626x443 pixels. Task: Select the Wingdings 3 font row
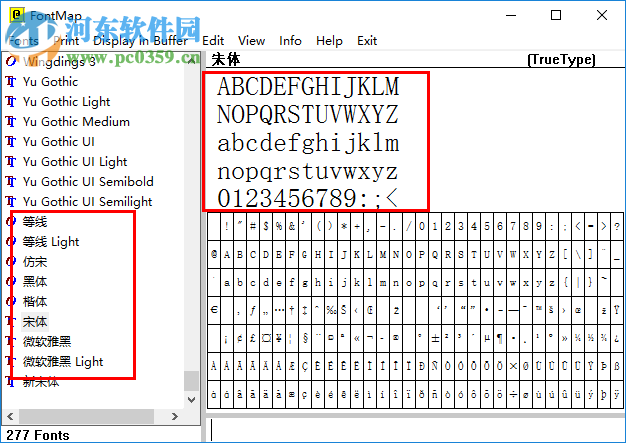click(x=59, y=62)
